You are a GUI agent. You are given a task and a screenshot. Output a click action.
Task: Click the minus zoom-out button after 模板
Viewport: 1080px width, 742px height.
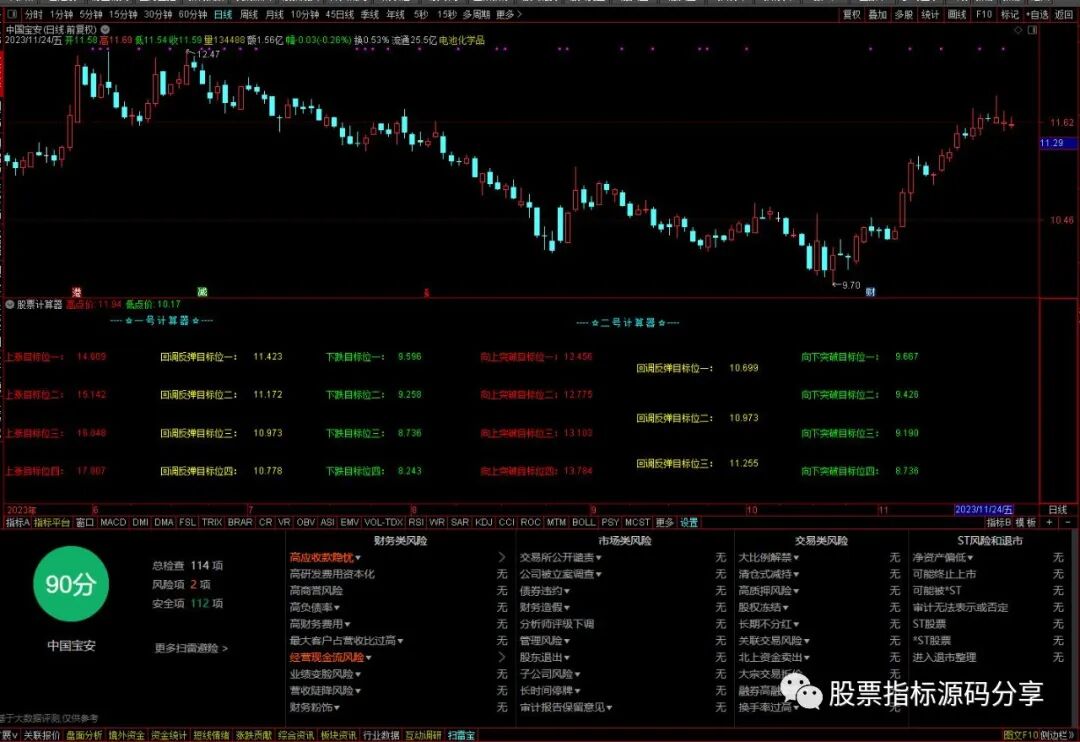pyautogui.click(x=1068, y=523)
